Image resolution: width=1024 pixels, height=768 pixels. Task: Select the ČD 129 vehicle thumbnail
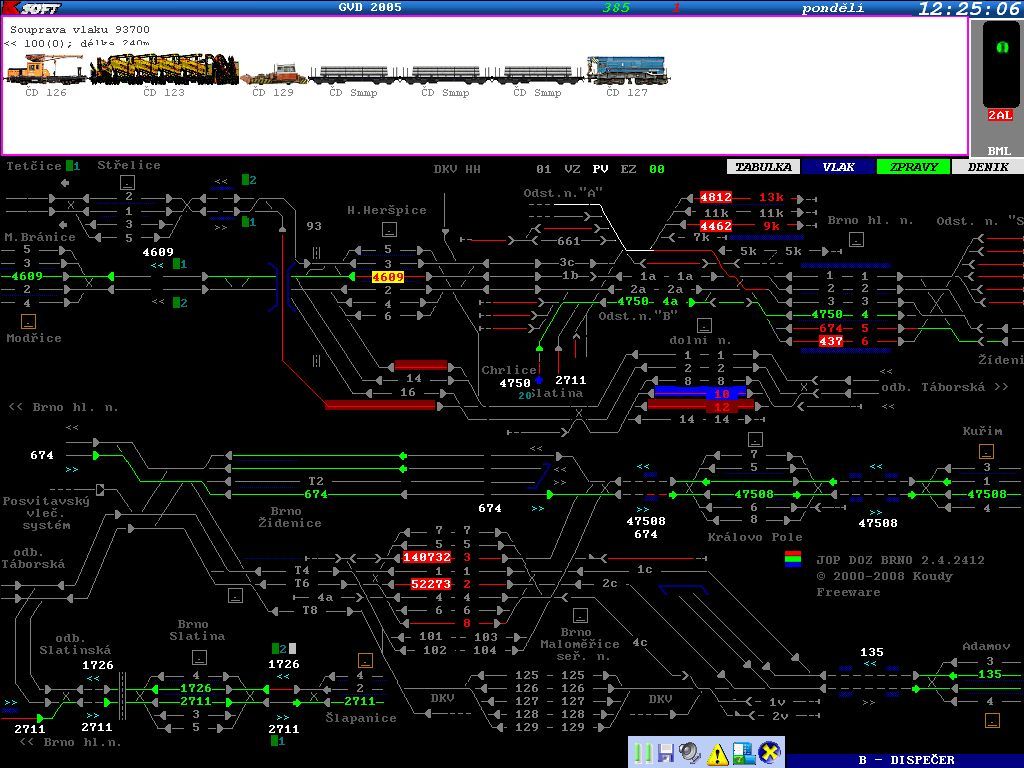click(x=273, y=74)
